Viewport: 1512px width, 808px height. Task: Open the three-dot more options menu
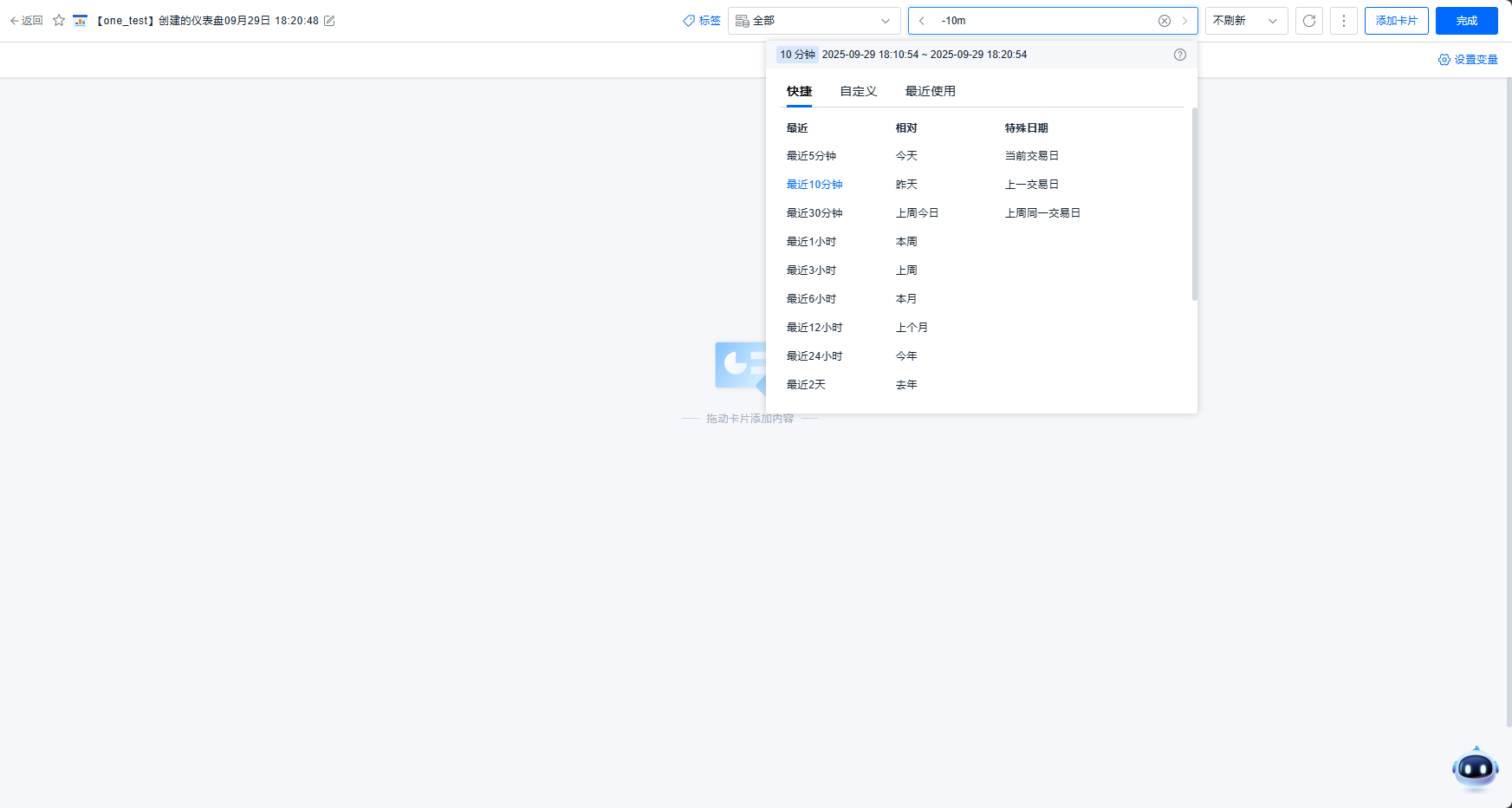click(x=1344, y=21)
